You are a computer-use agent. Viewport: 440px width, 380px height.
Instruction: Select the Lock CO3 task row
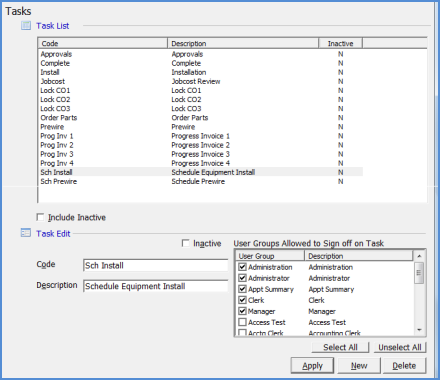coord(201,108)
